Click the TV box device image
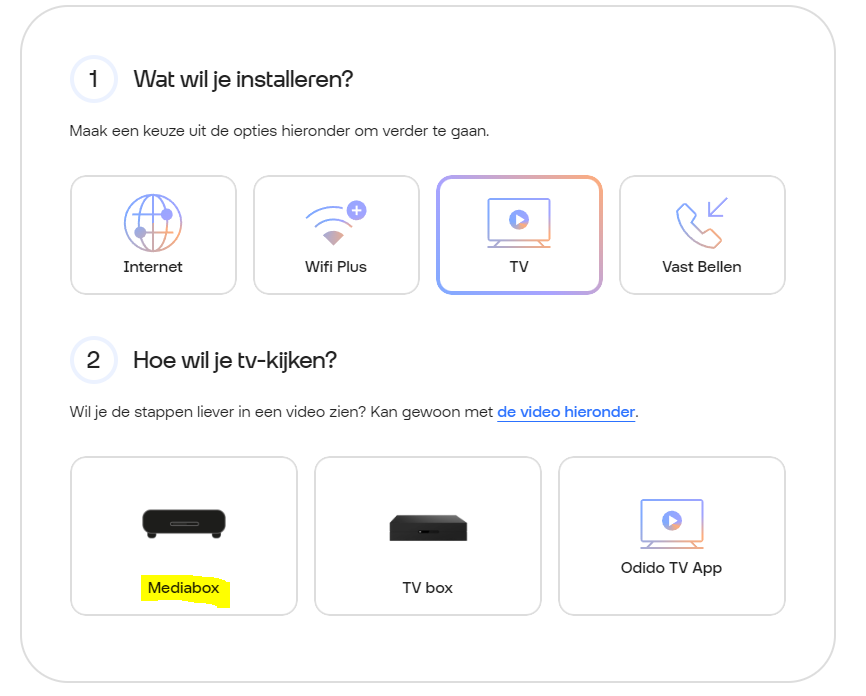This screenshot has width=866, height=696. click(428, 528)
